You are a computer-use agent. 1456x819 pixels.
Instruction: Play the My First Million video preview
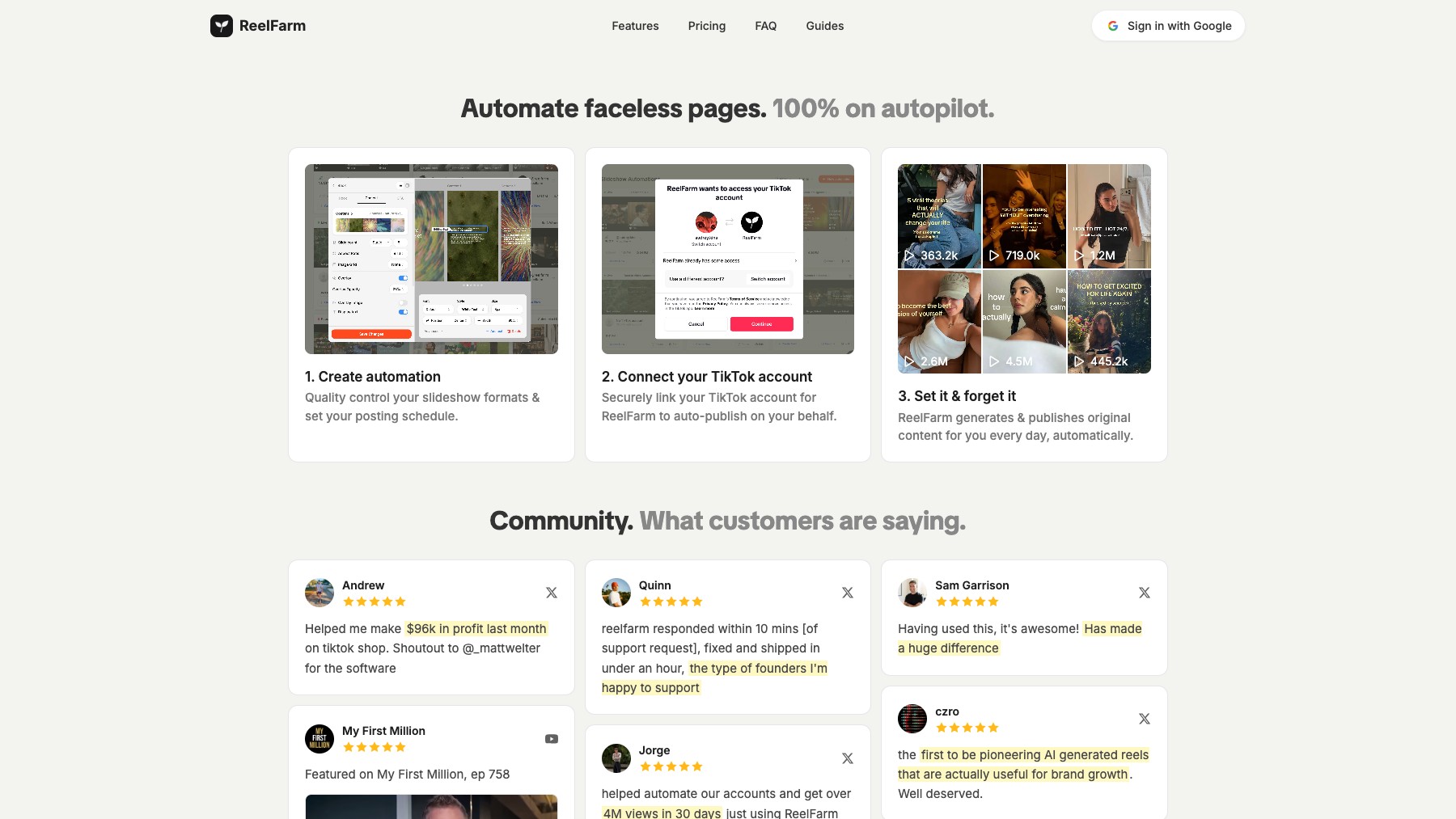tap(431, 807)
